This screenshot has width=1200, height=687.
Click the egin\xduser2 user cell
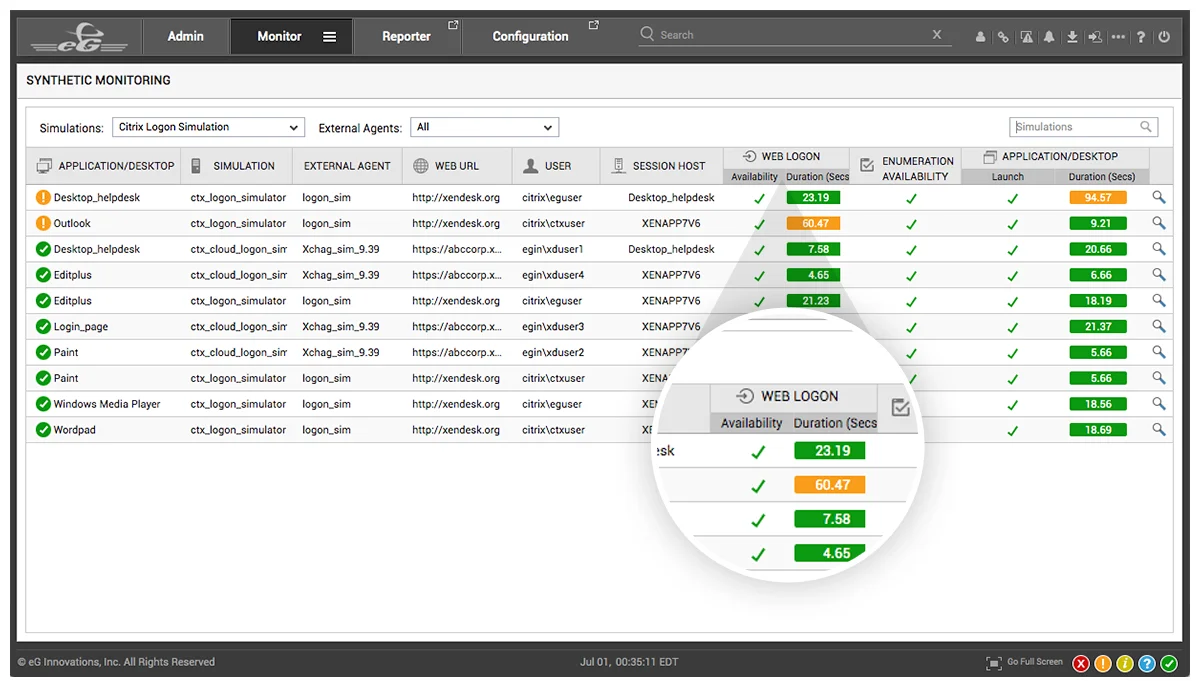[x=553, y=353]
